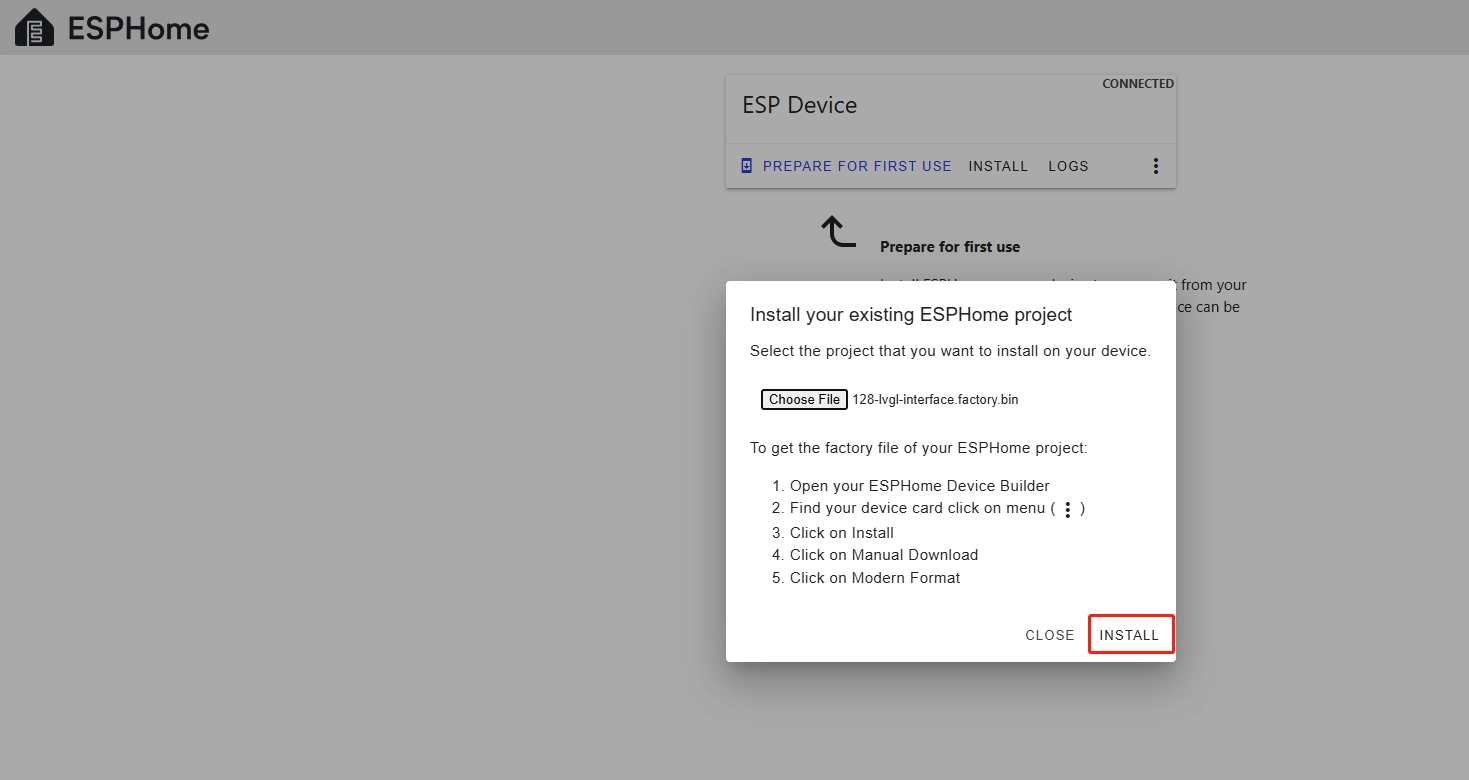
Task: Click the ESPHome title text in header
Action: point(138,29)
